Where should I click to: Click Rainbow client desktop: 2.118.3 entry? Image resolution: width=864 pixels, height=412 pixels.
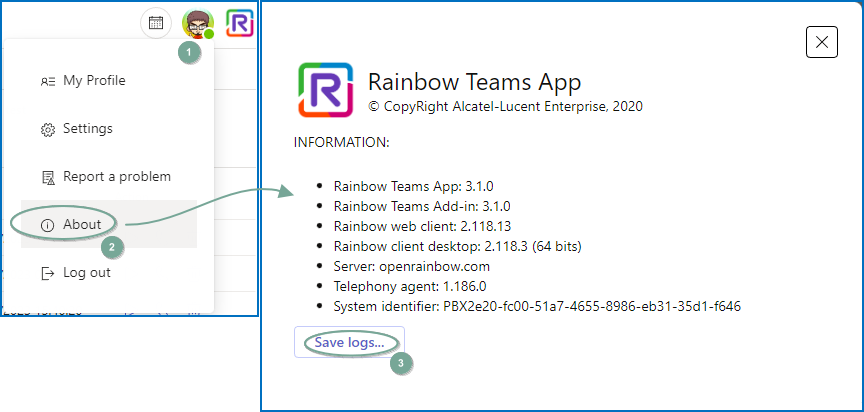(457, 246)
